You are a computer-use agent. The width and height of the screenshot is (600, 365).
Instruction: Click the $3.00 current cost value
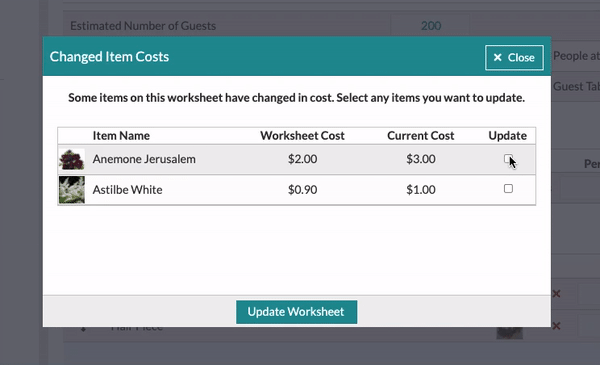click(x=421, y=159)
